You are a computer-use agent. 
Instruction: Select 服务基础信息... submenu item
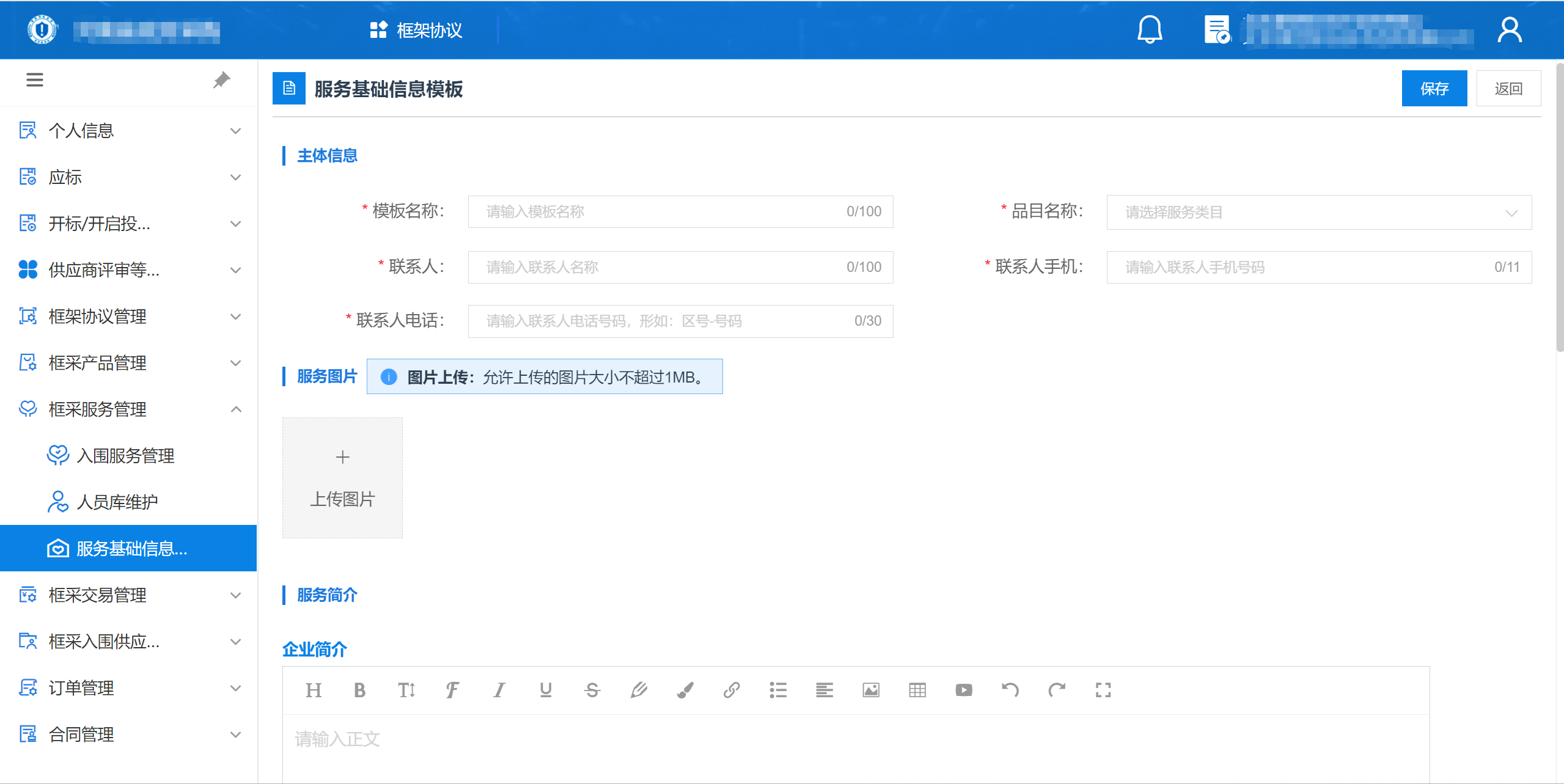pos(128,549)
